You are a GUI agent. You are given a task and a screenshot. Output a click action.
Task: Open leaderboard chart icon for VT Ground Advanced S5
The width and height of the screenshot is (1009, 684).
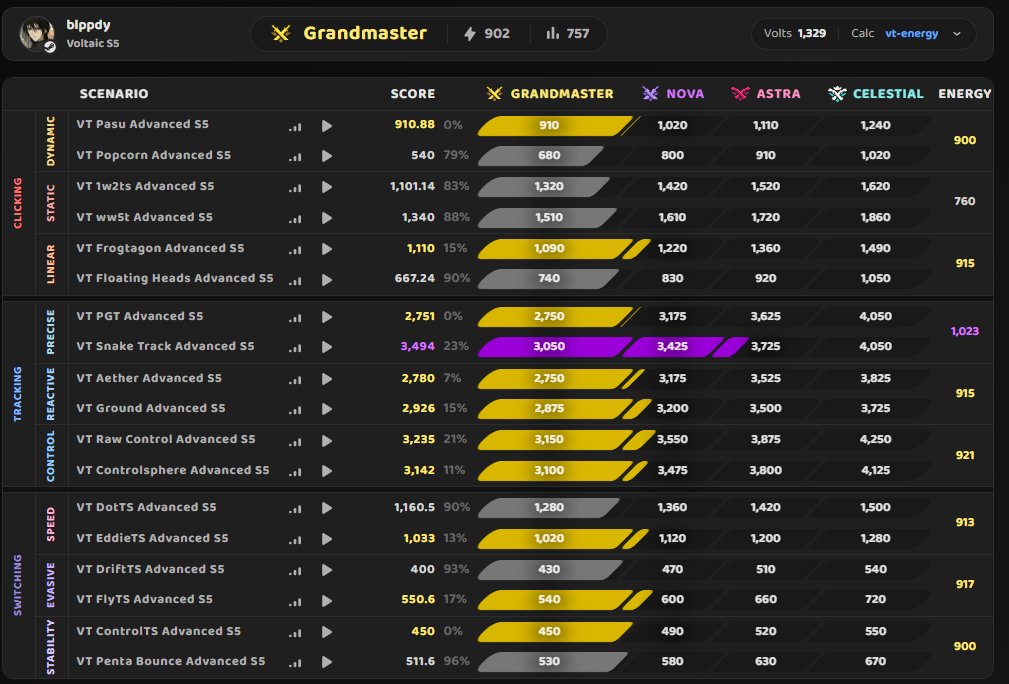click(295, 410)
